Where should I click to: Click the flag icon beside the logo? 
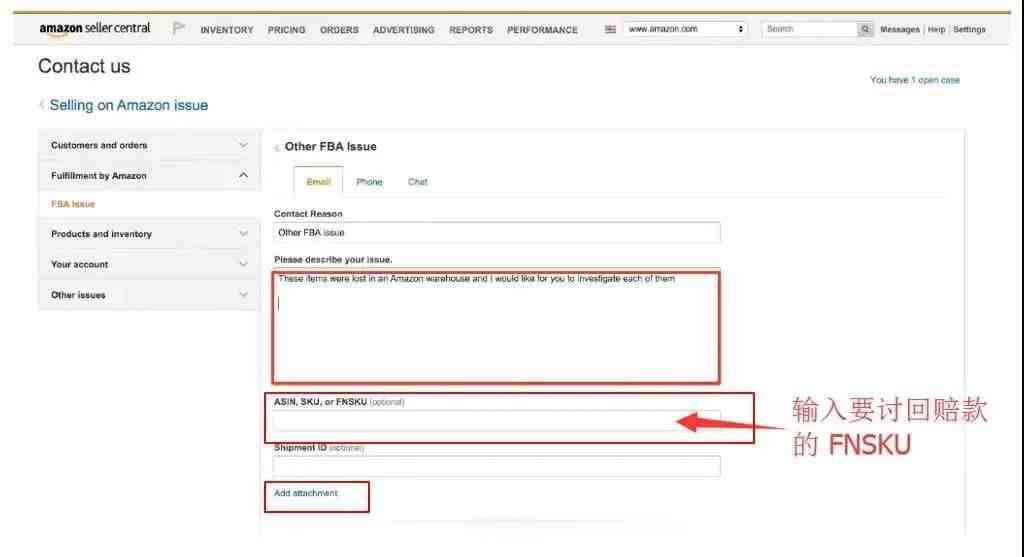point(179,29)
